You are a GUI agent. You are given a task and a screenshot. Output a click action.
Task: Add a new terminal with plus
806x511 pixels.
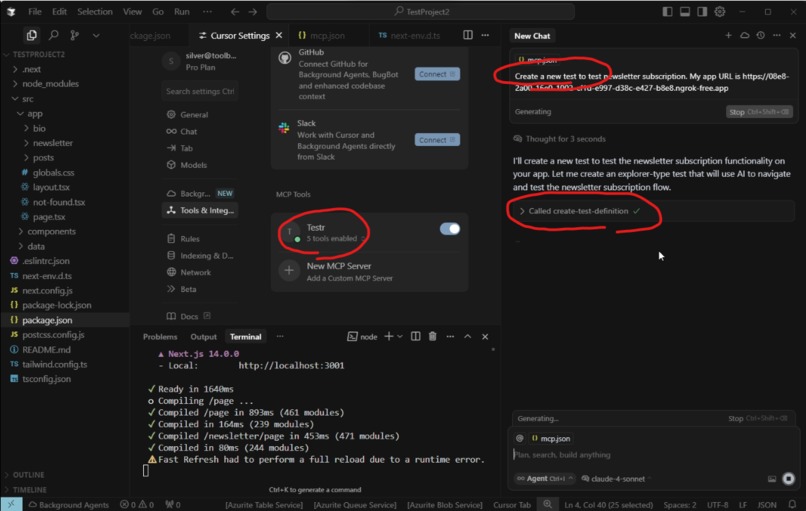[x=389, y=336]
